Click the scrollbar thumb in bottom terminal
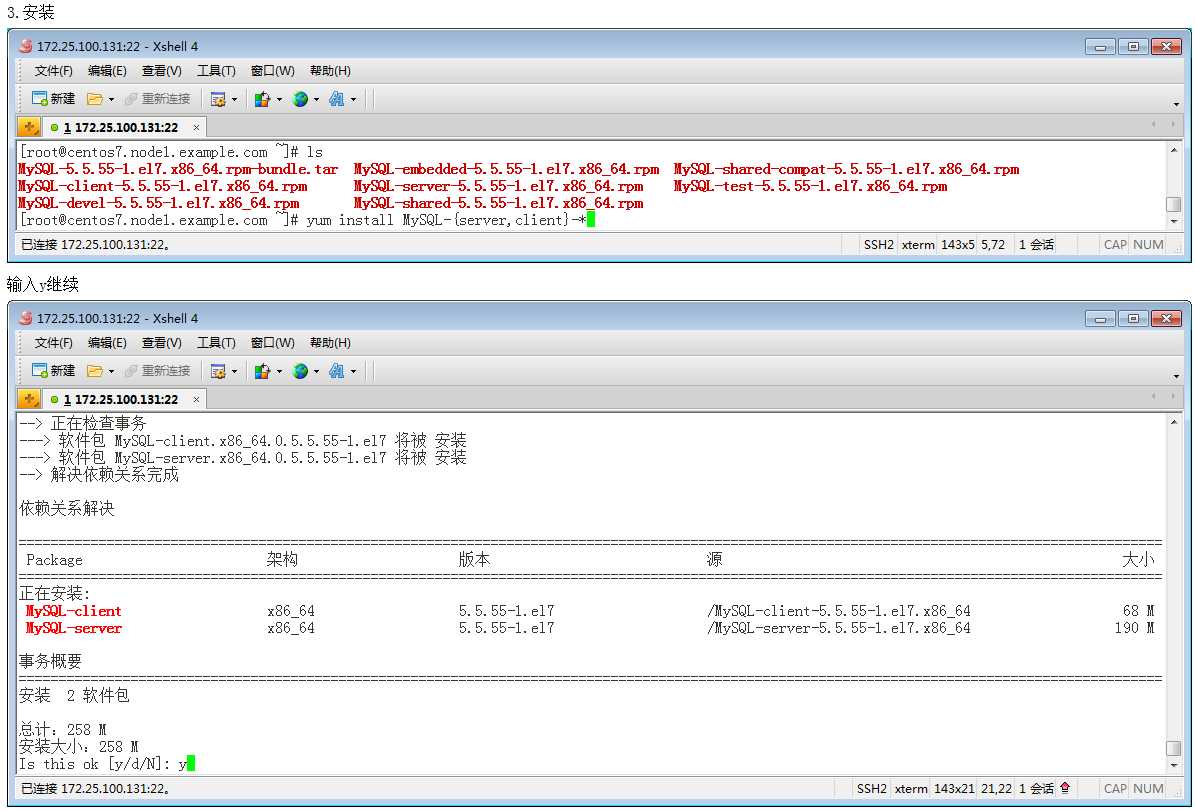This screenshot has width=1195, height=810. tap(1174, 748)
